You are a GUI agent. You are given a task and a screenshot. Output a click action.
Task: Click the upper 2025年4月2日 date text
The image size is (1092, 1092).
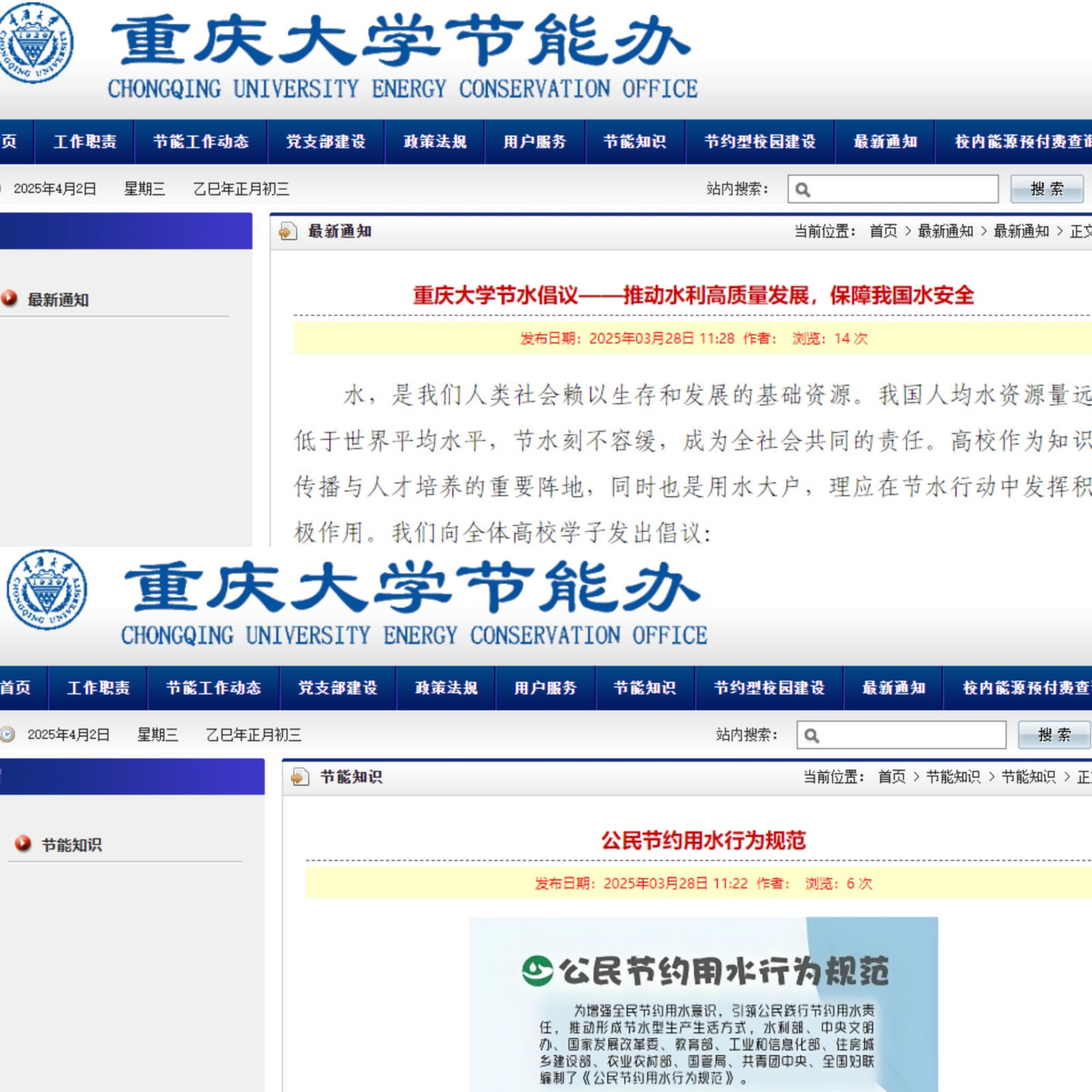55,189
